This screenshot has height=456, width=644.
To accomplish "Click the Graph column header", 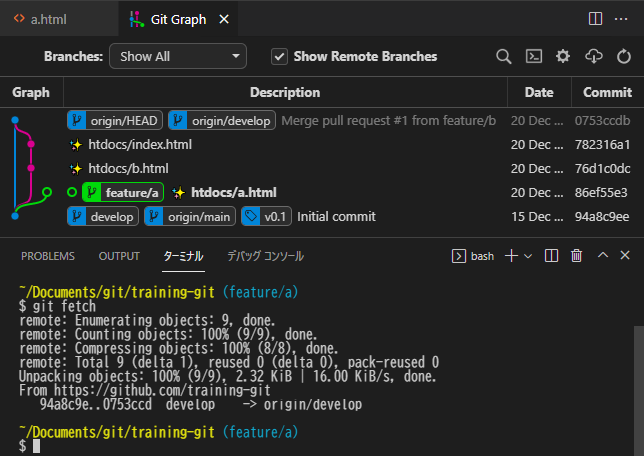I will point(31,92).
